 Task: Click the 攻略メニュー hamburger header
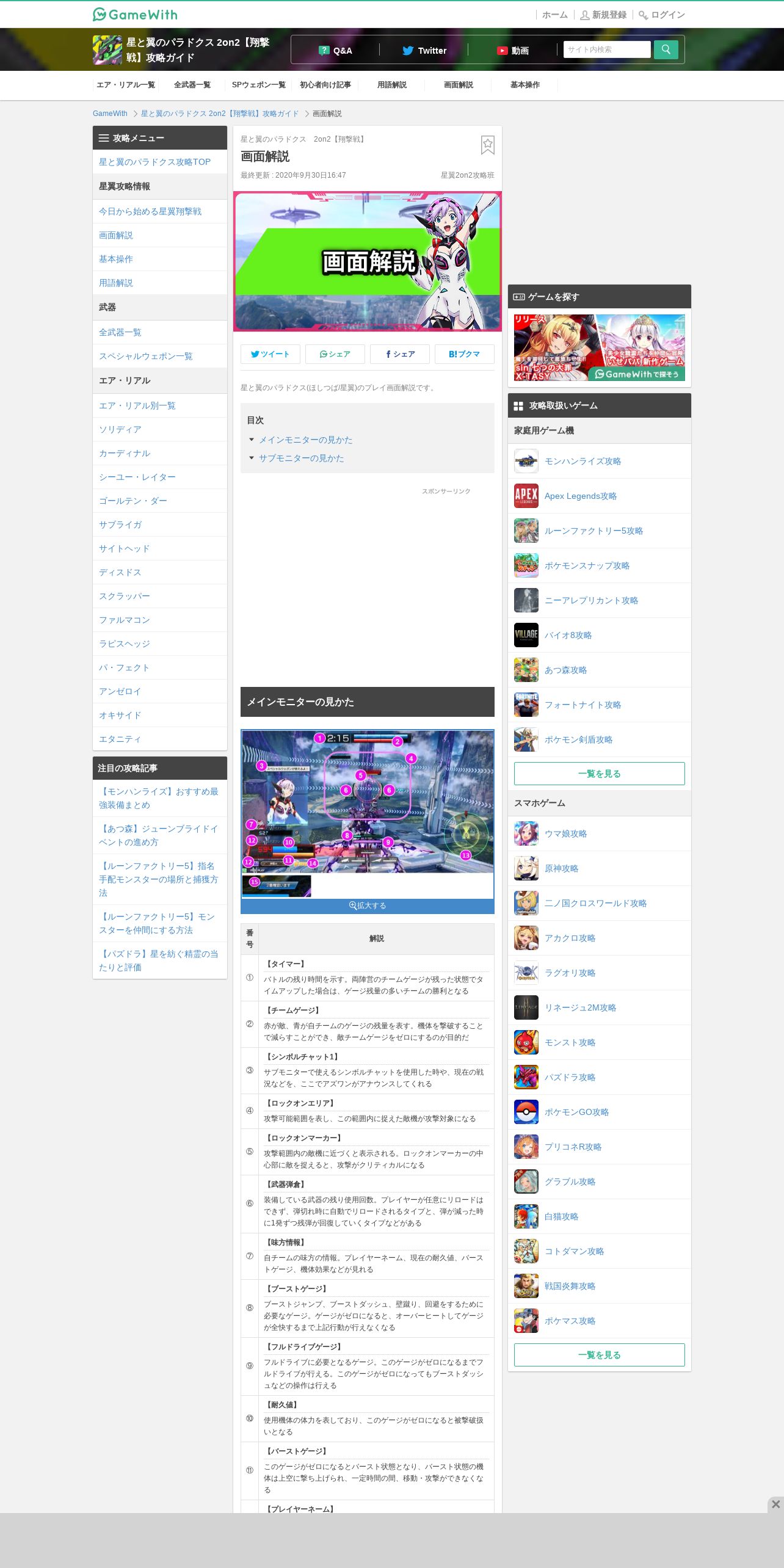160,138
